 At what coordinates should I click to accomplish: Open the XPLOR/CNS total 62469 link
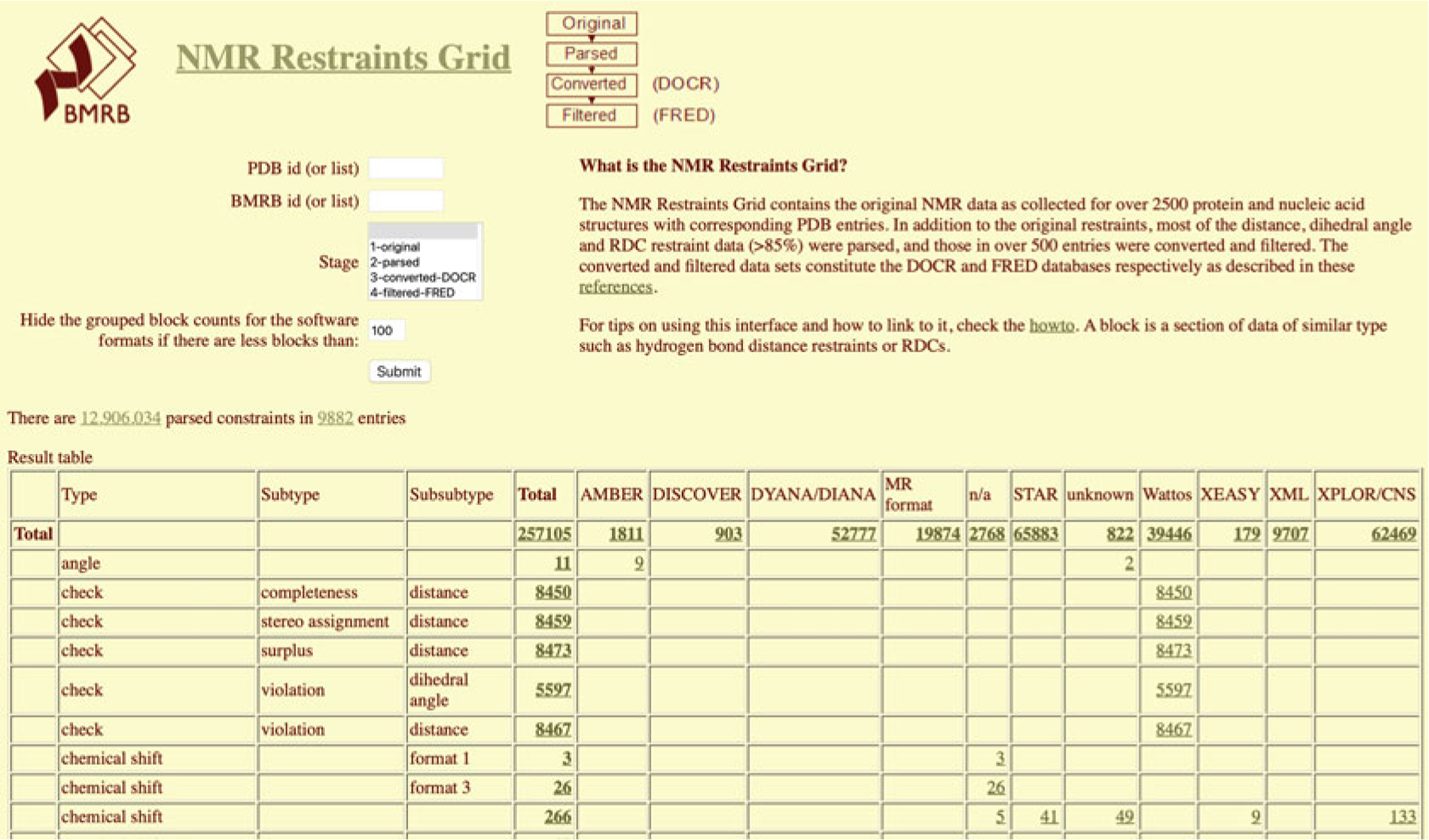(x=1393, y=534)
